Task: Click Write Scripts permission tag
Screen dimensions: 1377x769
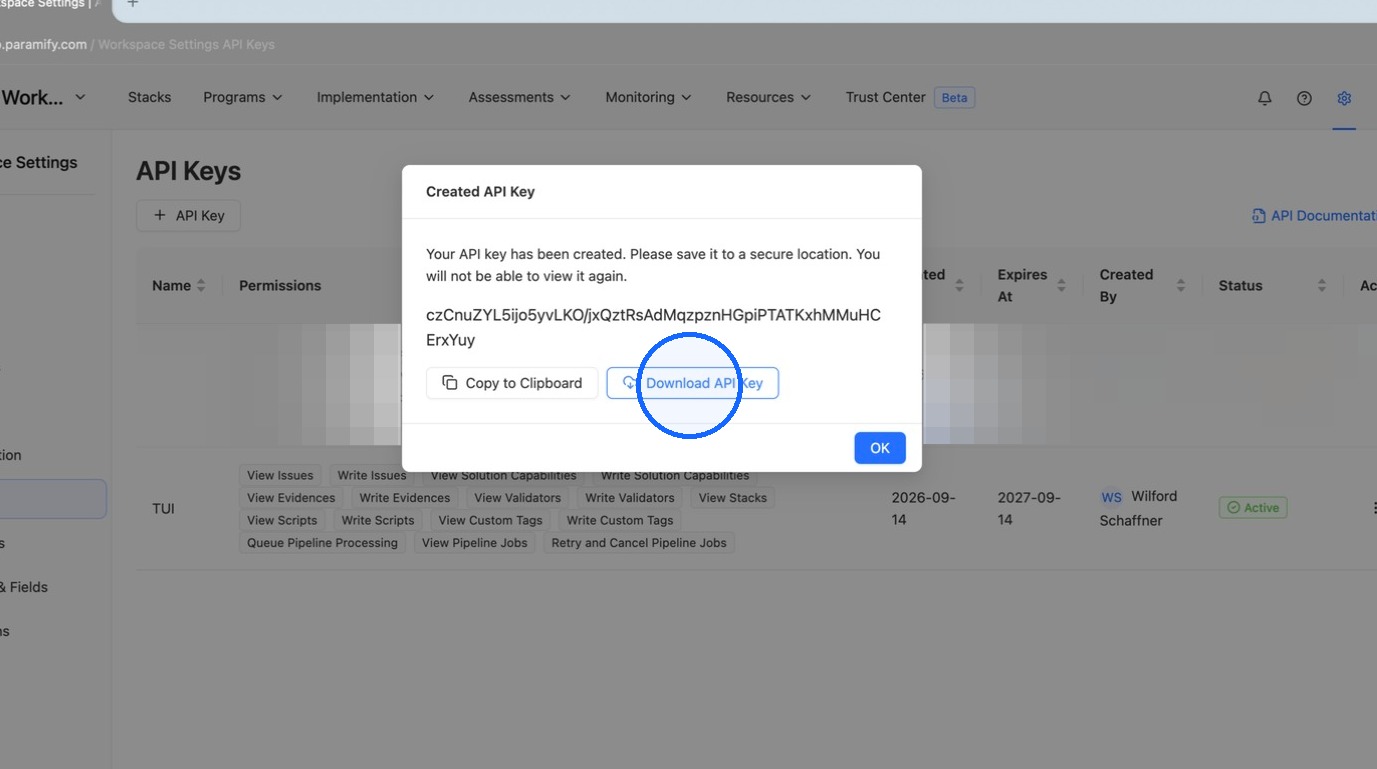Action: click(x=378, y=521)
